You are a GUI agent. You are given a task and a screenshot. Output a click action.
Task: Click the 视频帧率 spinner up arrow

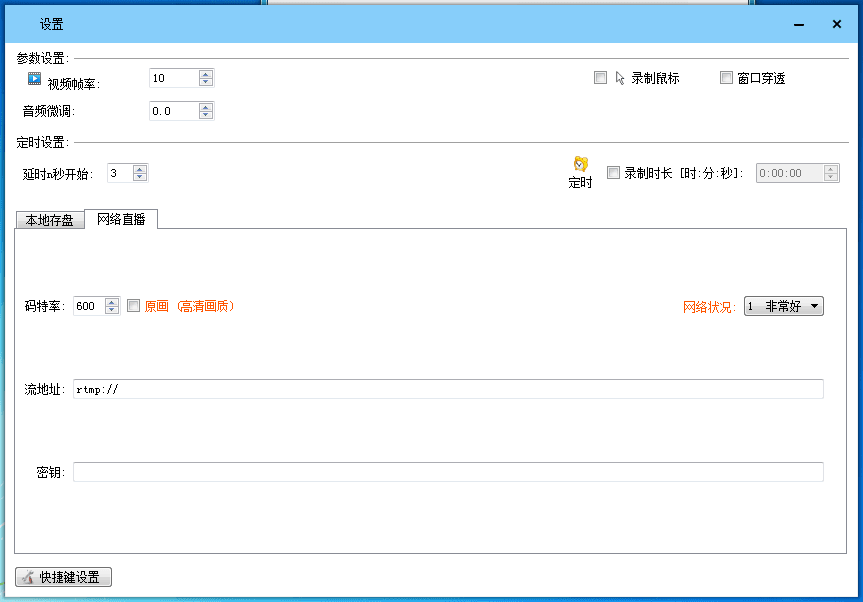205,72
